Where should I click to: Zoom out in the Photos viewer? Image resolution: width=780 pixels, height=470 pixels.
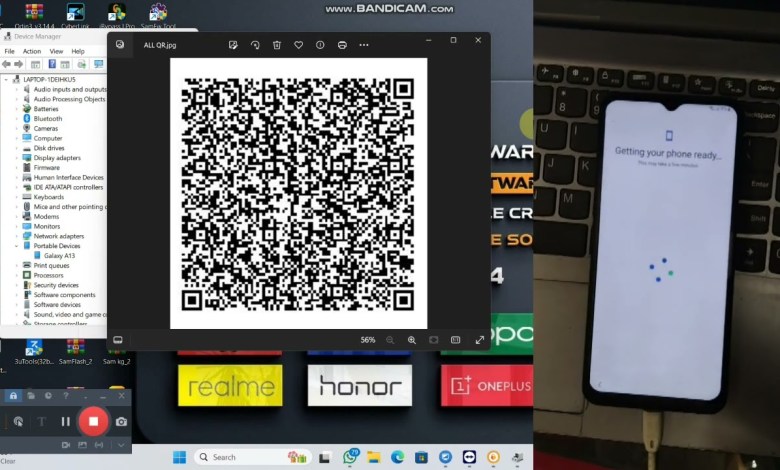(390, 340)
